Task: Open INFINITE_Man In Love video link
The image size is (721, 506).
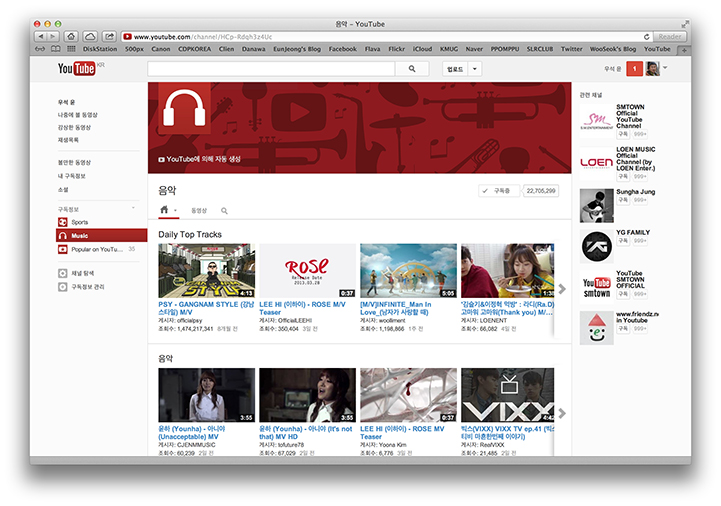Action: click(395, 308)
